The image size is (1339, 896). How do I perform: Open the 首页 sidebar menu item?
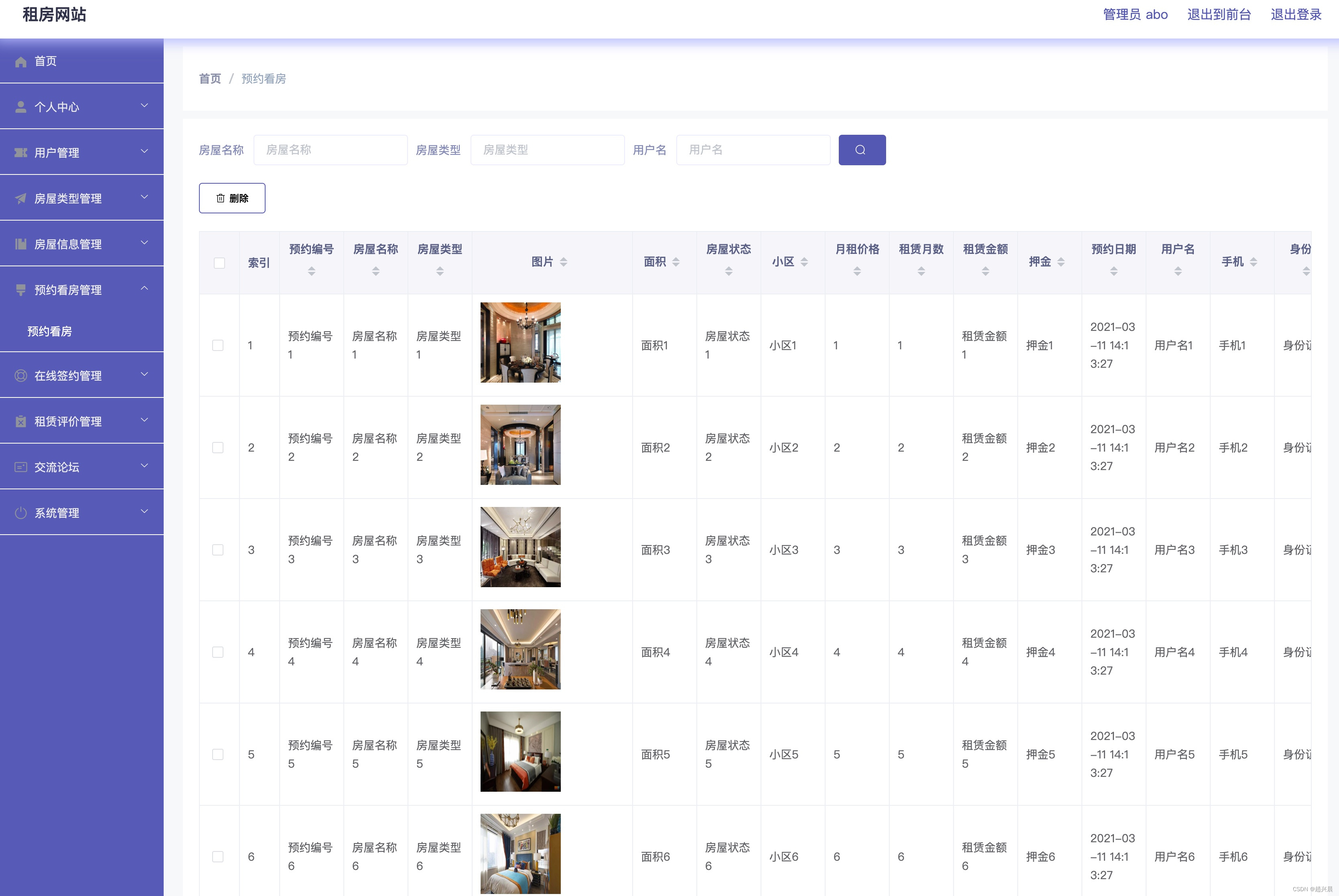point(82,61)
